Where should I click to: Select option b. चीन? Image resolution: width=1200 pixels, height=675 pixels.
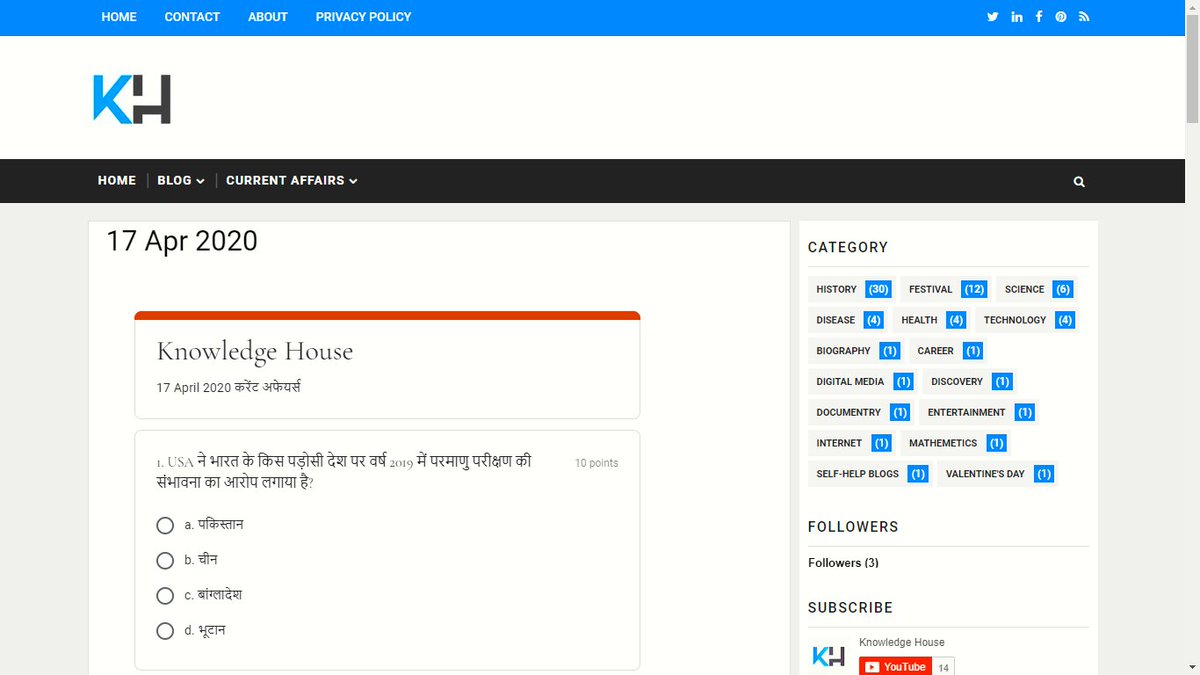165,560
